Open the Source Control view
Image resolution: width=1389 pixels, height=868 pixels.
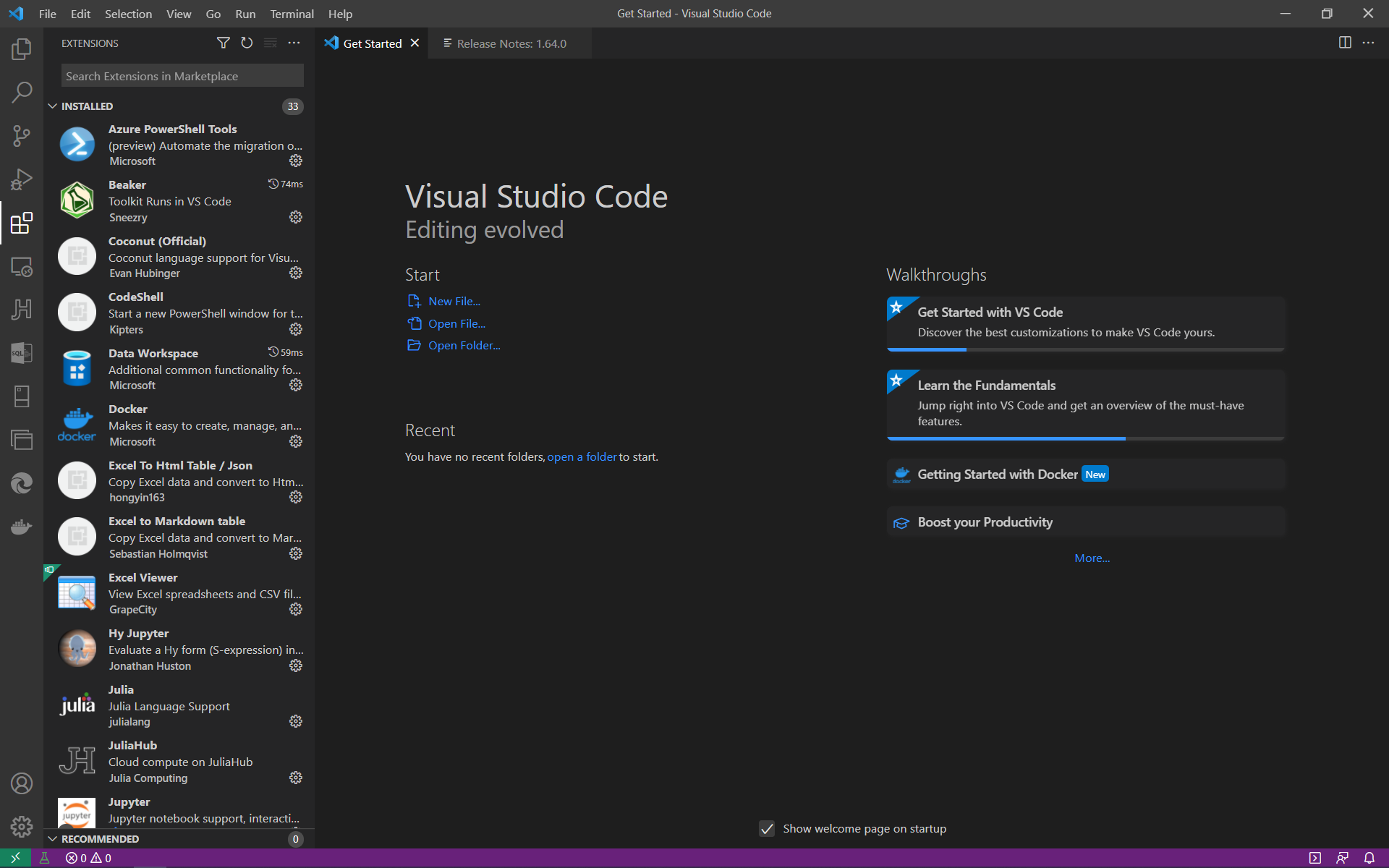22,136
